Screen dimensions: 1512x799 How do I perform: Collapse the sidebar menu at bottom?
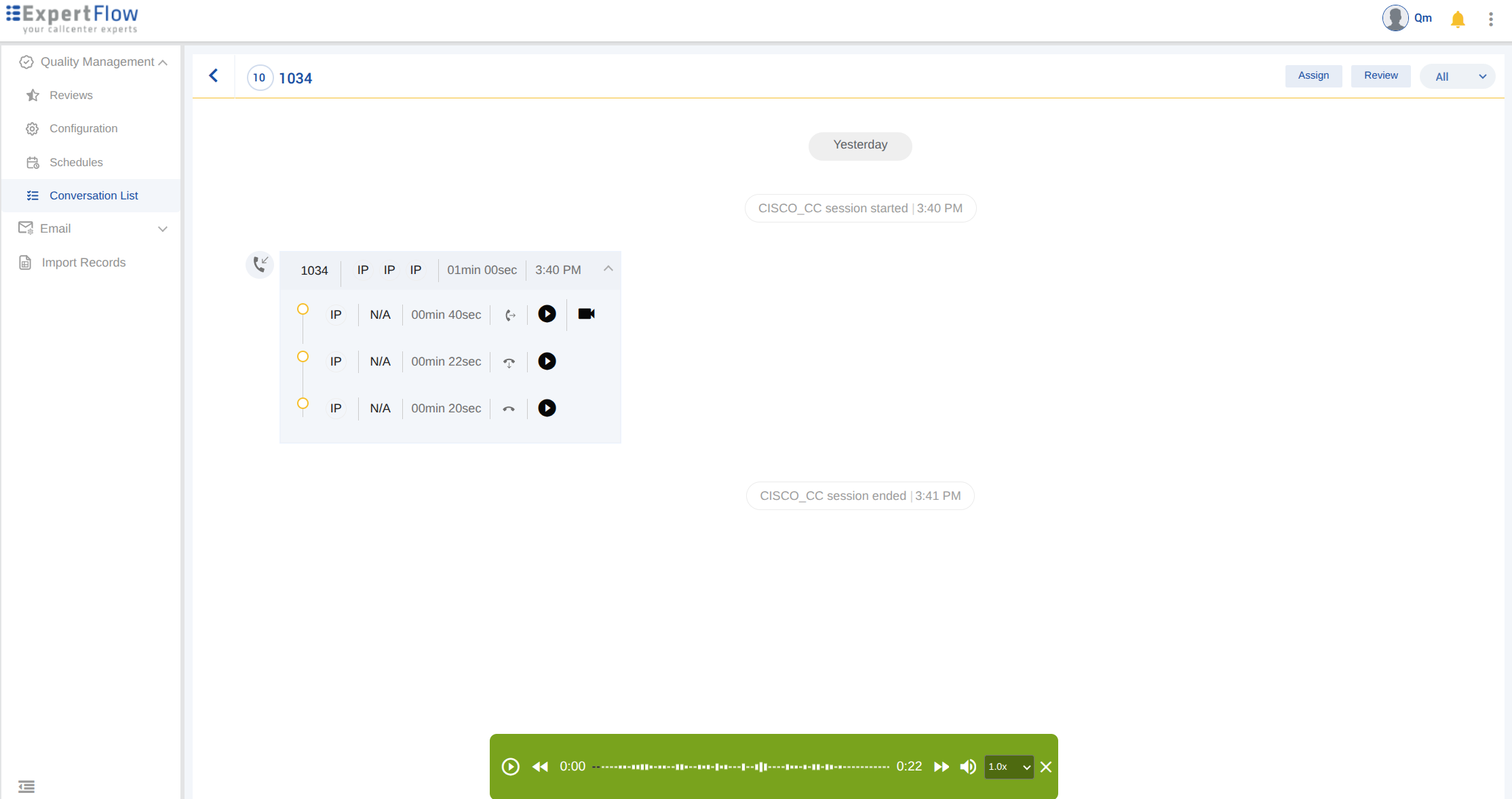tap(26, 786)
